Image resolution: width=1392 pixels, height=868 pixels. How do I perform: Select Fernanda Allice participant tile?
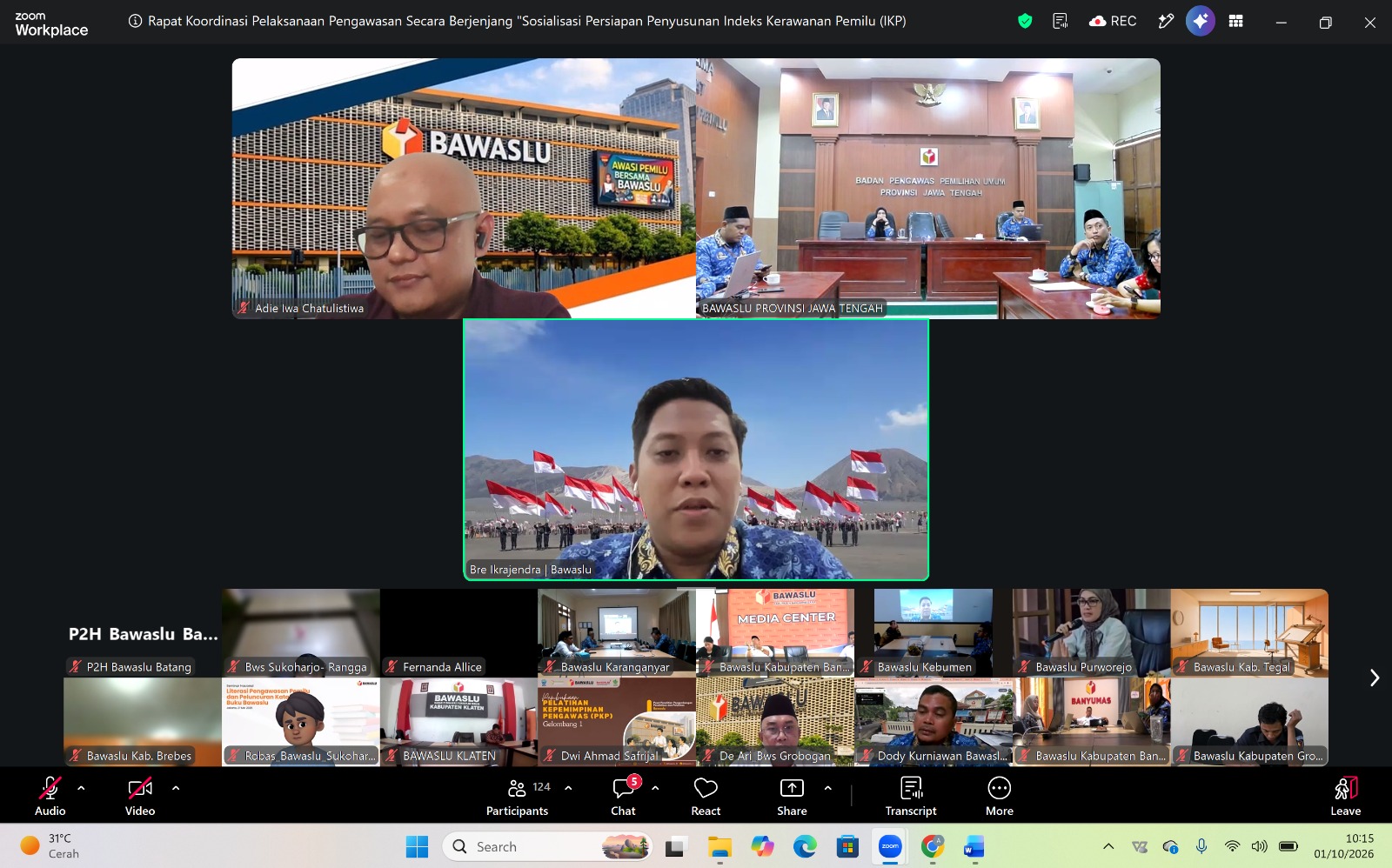point(458,633)
